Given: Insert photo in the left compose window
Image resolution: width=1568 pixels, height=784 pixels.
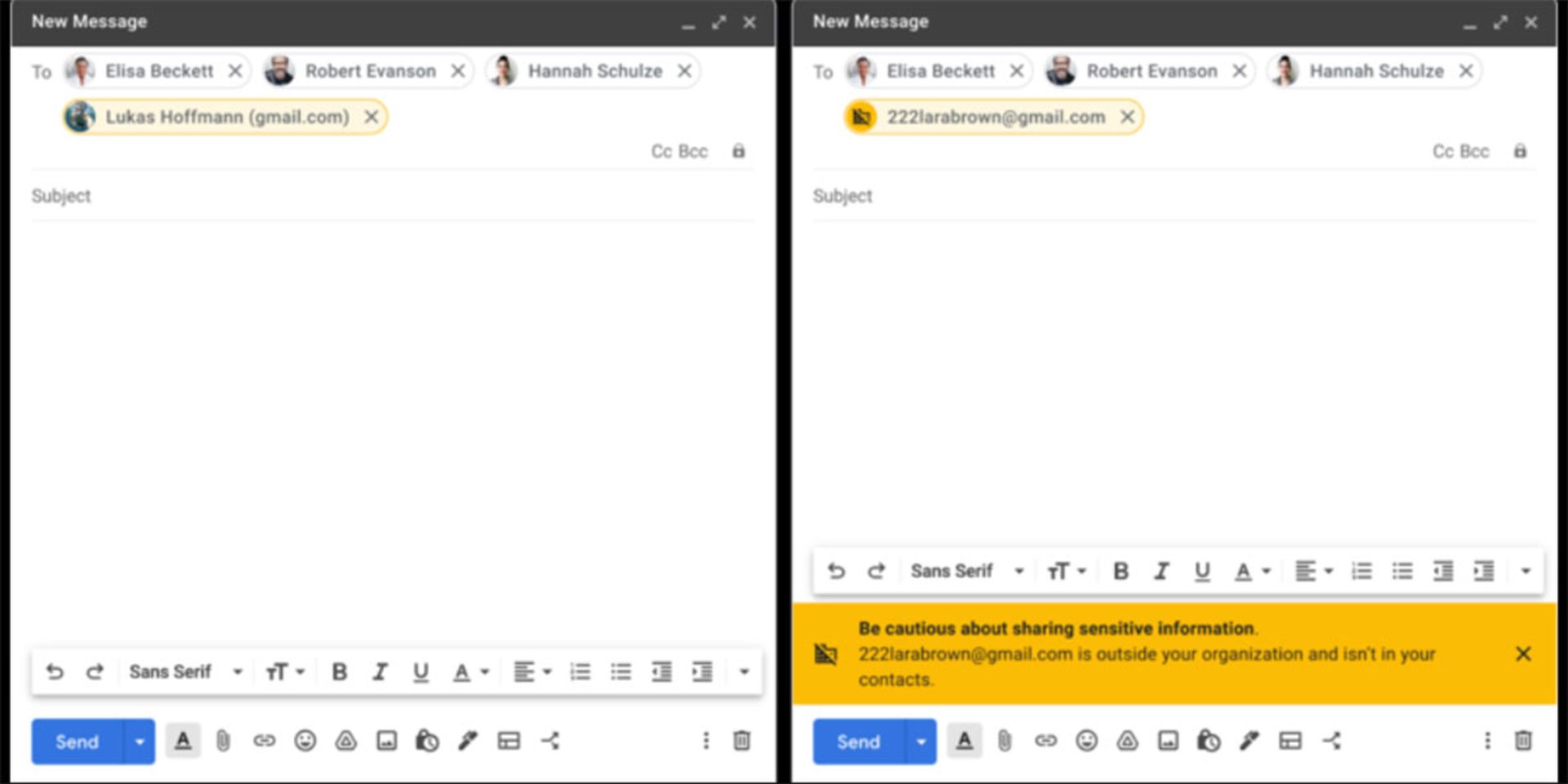Looking at the screenshot, I should (x=386, y=741).
